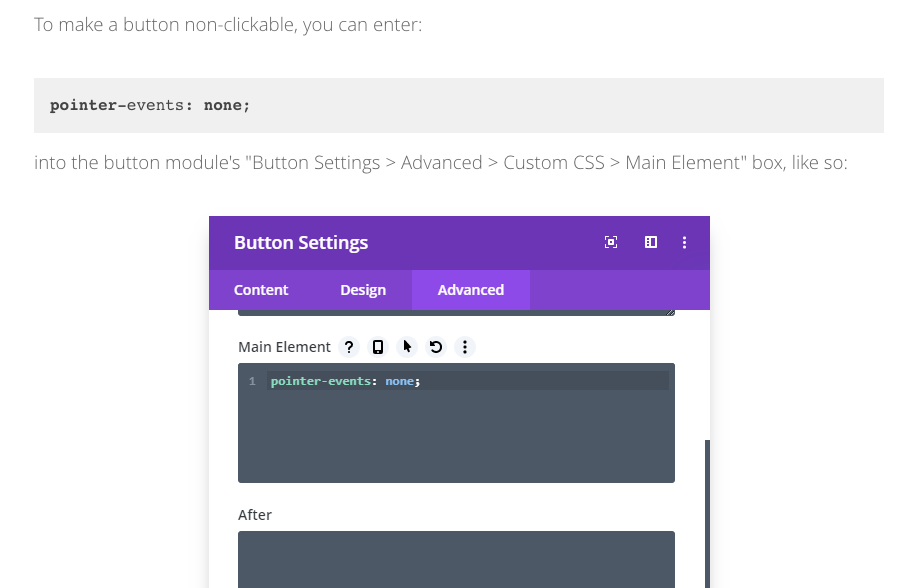Viewport: 913px width, 588px height.
Task: Enable hover mode arrow icon for Main Element
Action: (407, 347)
